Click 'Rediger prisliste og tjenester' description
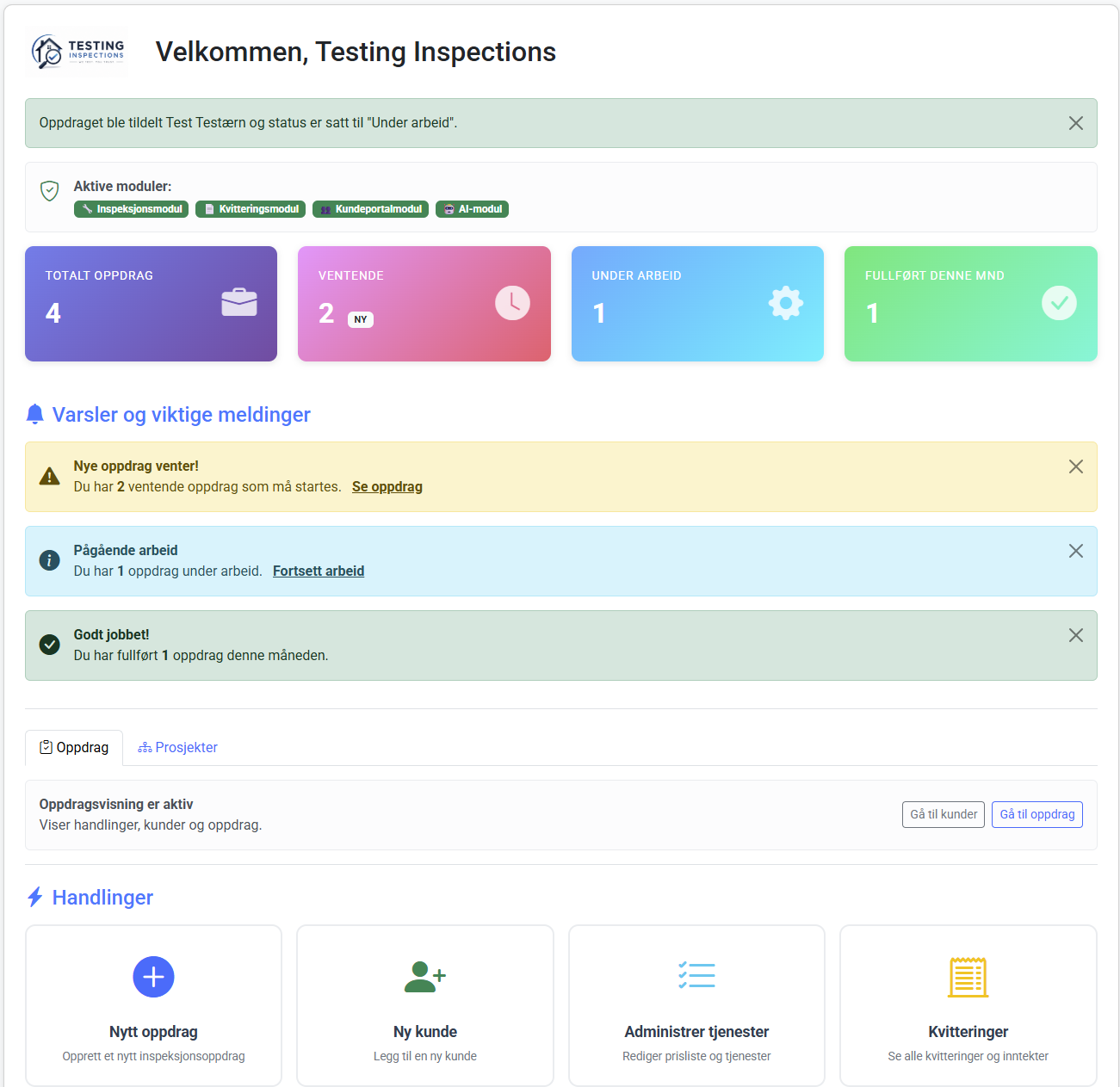Screen dimensions: 1120x1087 (x=696, y=1056)
